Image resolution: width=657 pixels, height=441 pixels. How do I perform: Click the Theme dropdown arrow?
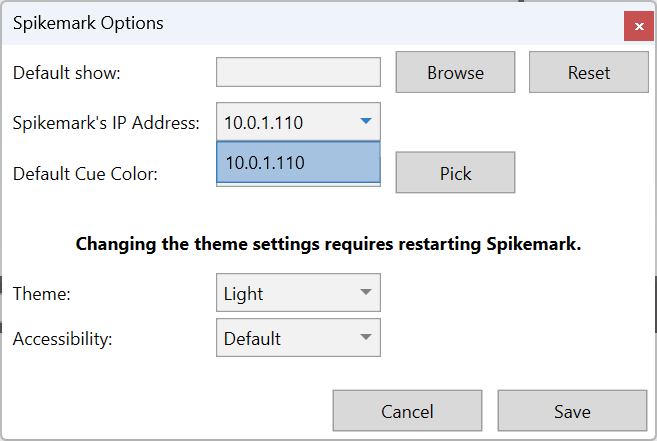(x=365, y=293)
